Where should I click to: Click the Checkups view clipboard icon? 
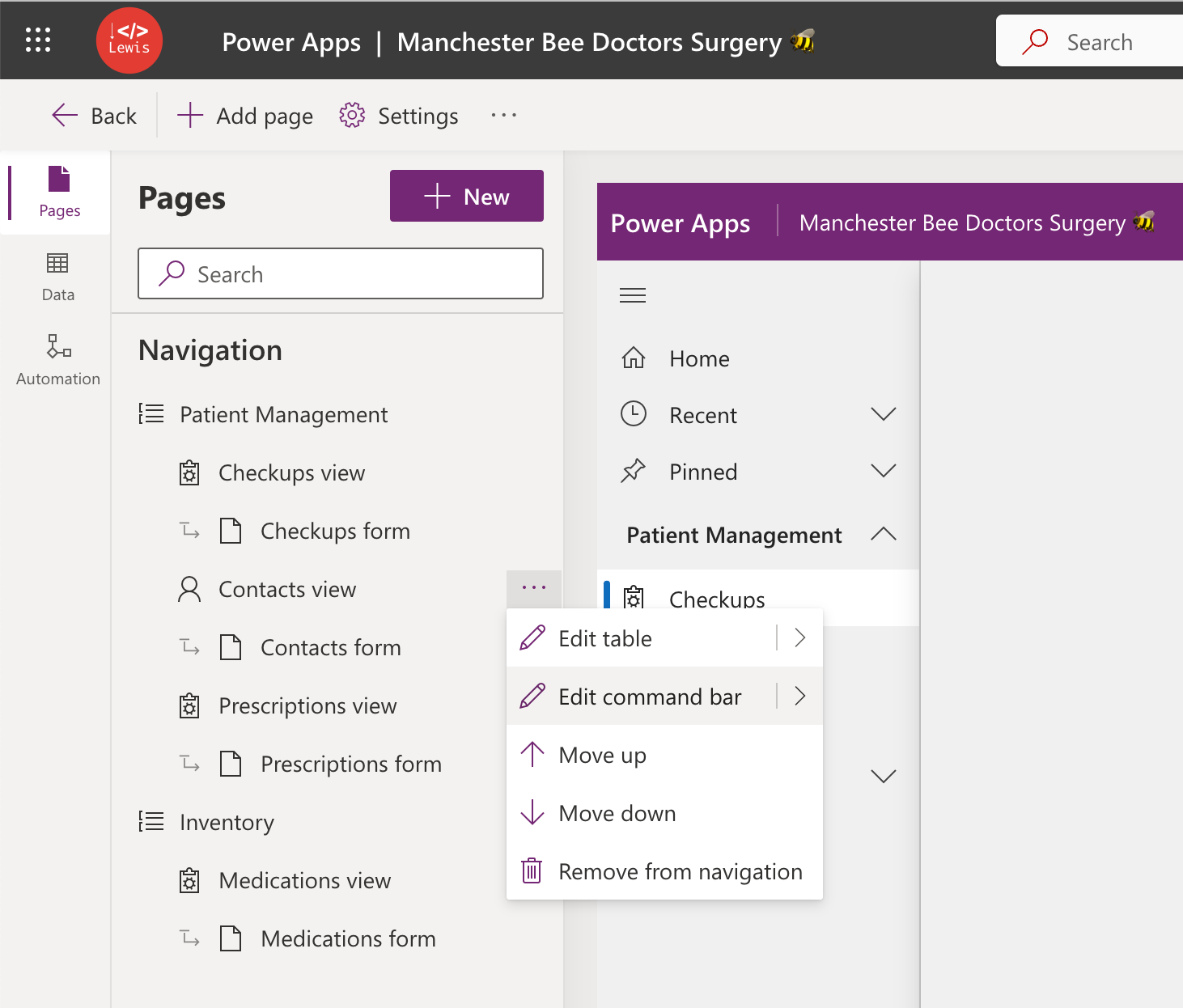pyautogui.click(x=189, y=472)
